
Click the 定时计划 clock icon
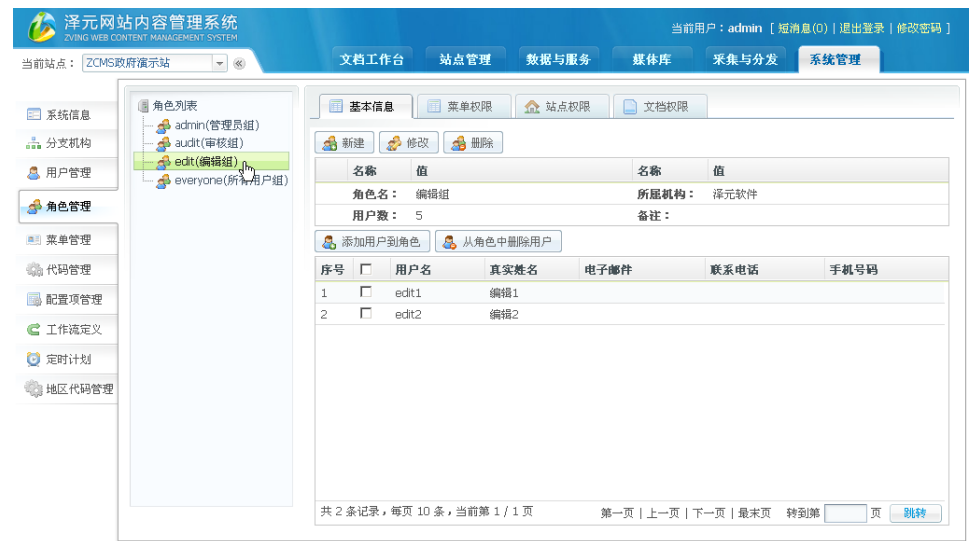click(33, 359)
